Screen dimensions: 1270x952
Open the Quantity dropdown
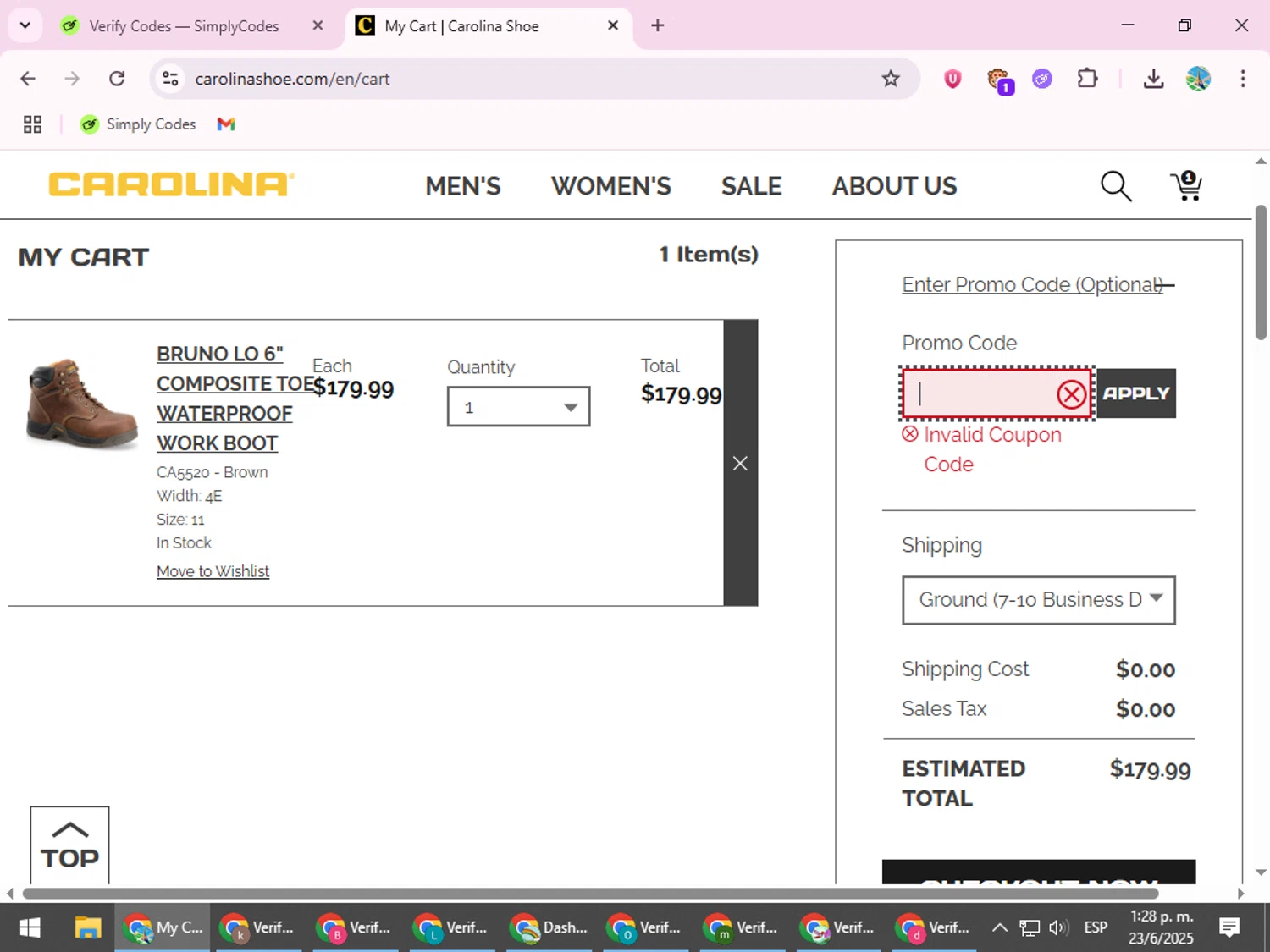[x=518, y=407]
